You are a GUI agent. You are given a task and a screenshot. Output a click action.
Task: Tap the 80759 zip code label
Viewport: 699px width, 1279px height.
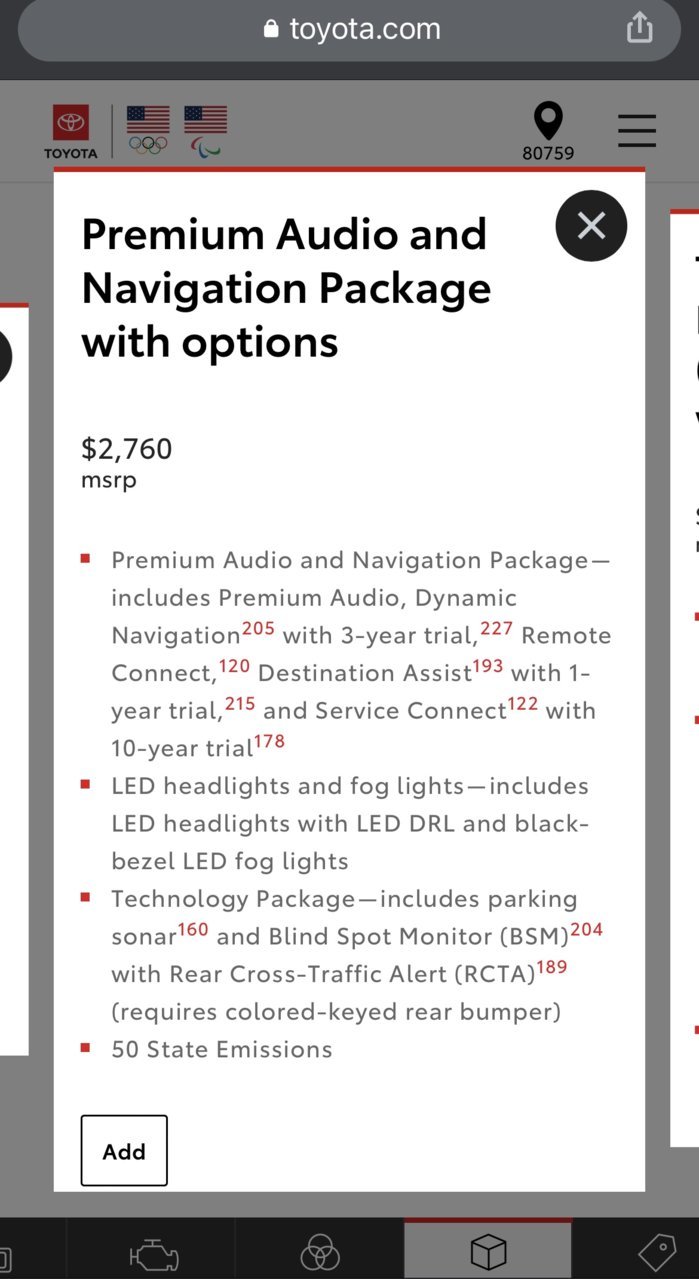click(548, 153)
